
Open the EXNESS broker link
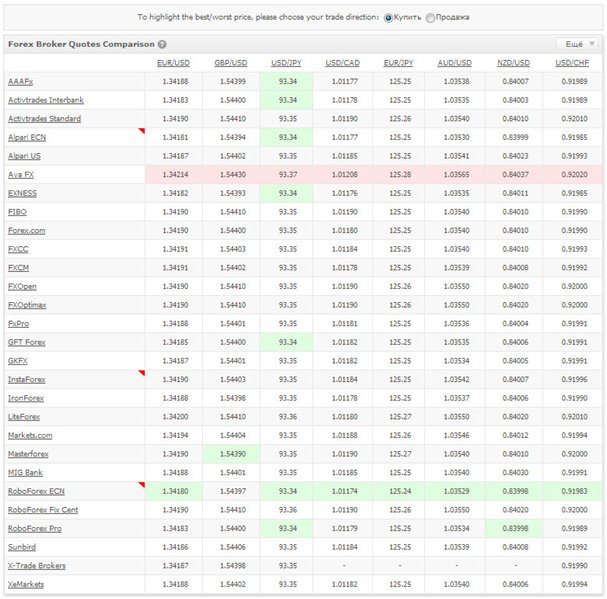pos(22,193)
